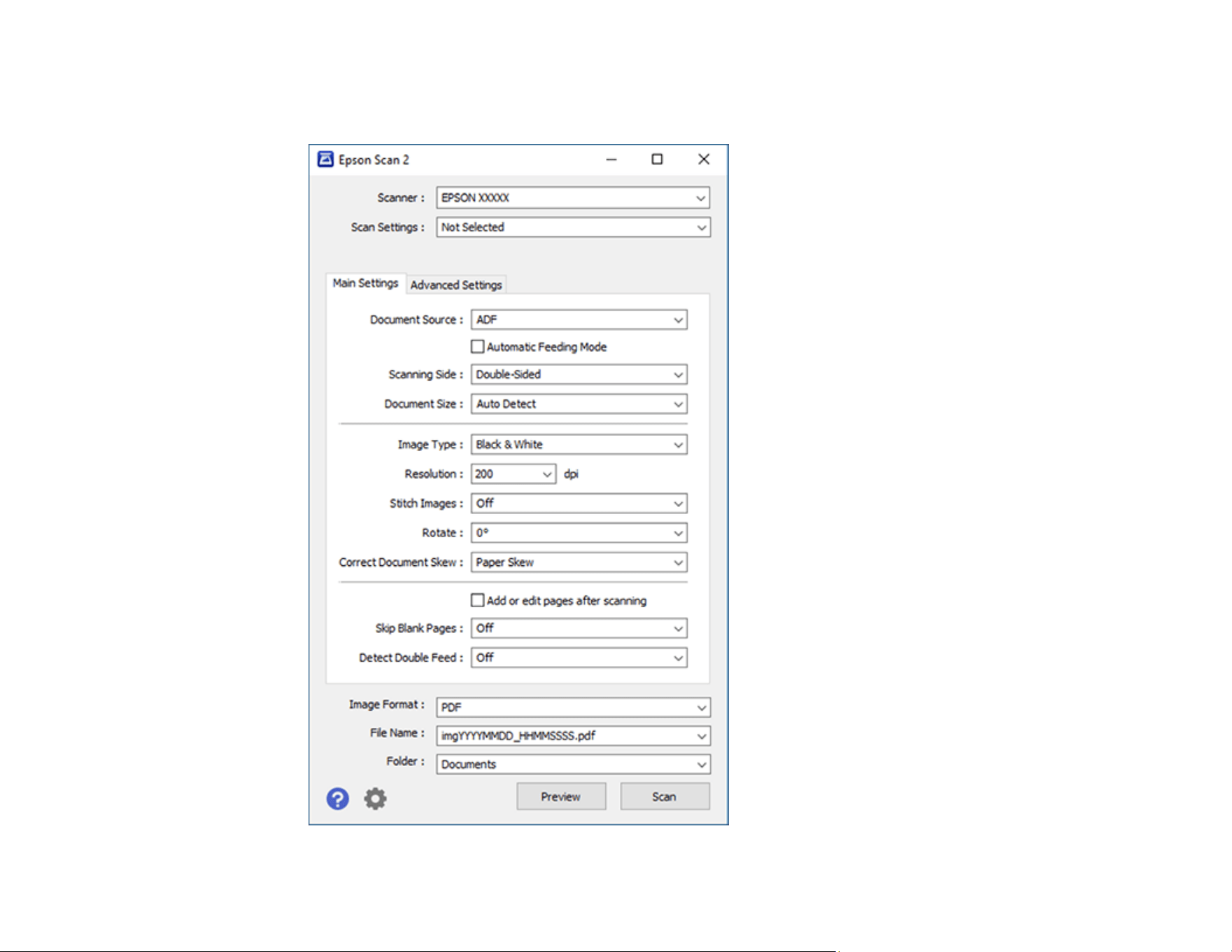Screen dimensions: 1232x952
Task: Open the Scanning Side dropdown
Action: tap(579, 374)
